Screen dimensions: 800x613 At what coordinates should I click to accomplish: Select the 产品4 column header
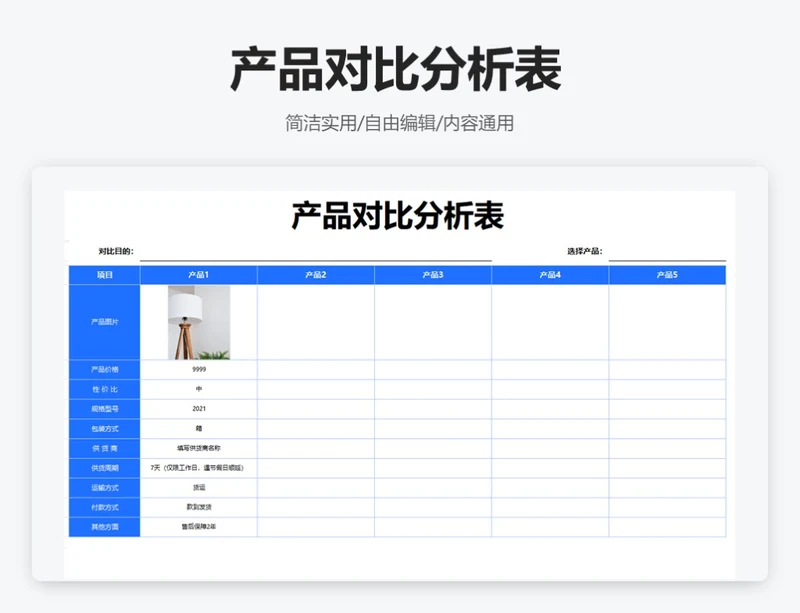(x=550, y=275)
